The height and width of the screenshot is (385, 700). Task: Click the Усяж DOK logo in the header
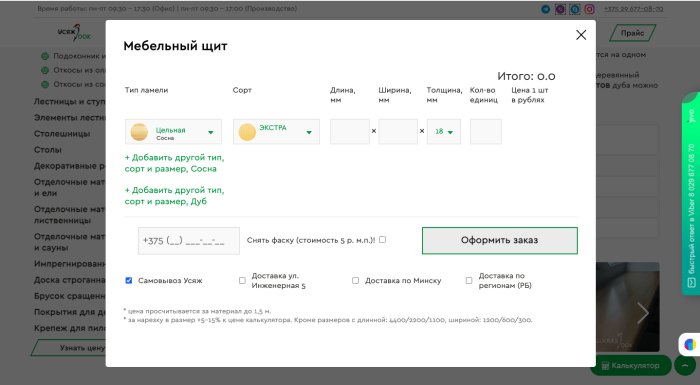tap(74, 33)
